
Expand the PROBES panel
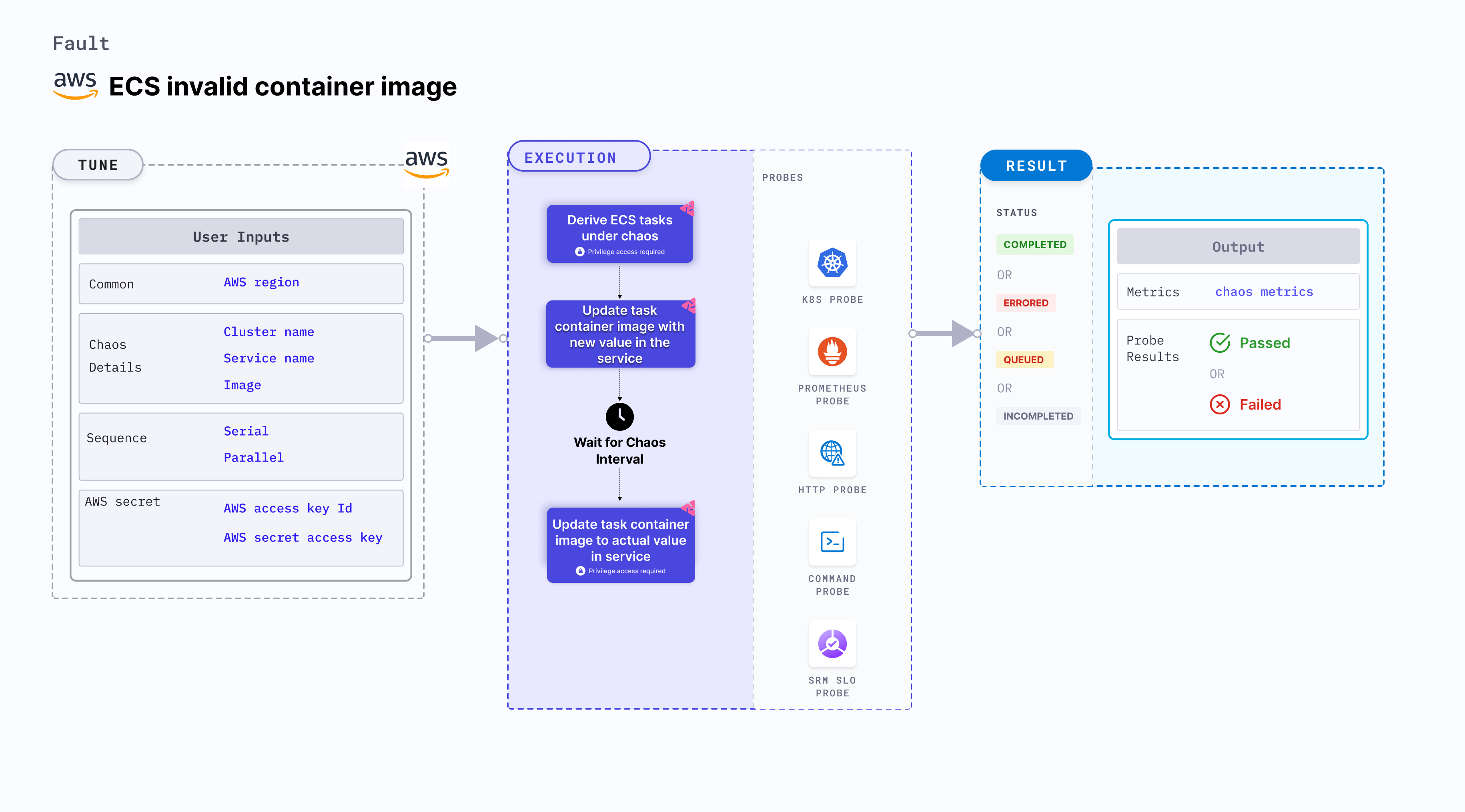783,177
